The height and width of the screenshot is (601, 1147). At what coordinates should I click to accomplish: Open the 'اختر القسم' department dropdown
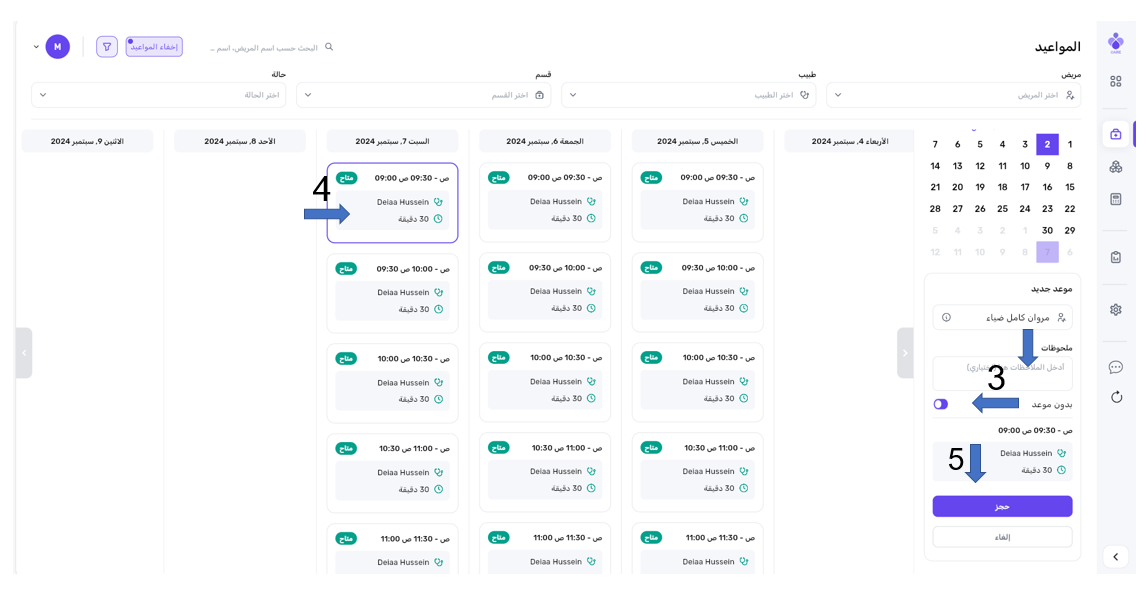[424, 95]
